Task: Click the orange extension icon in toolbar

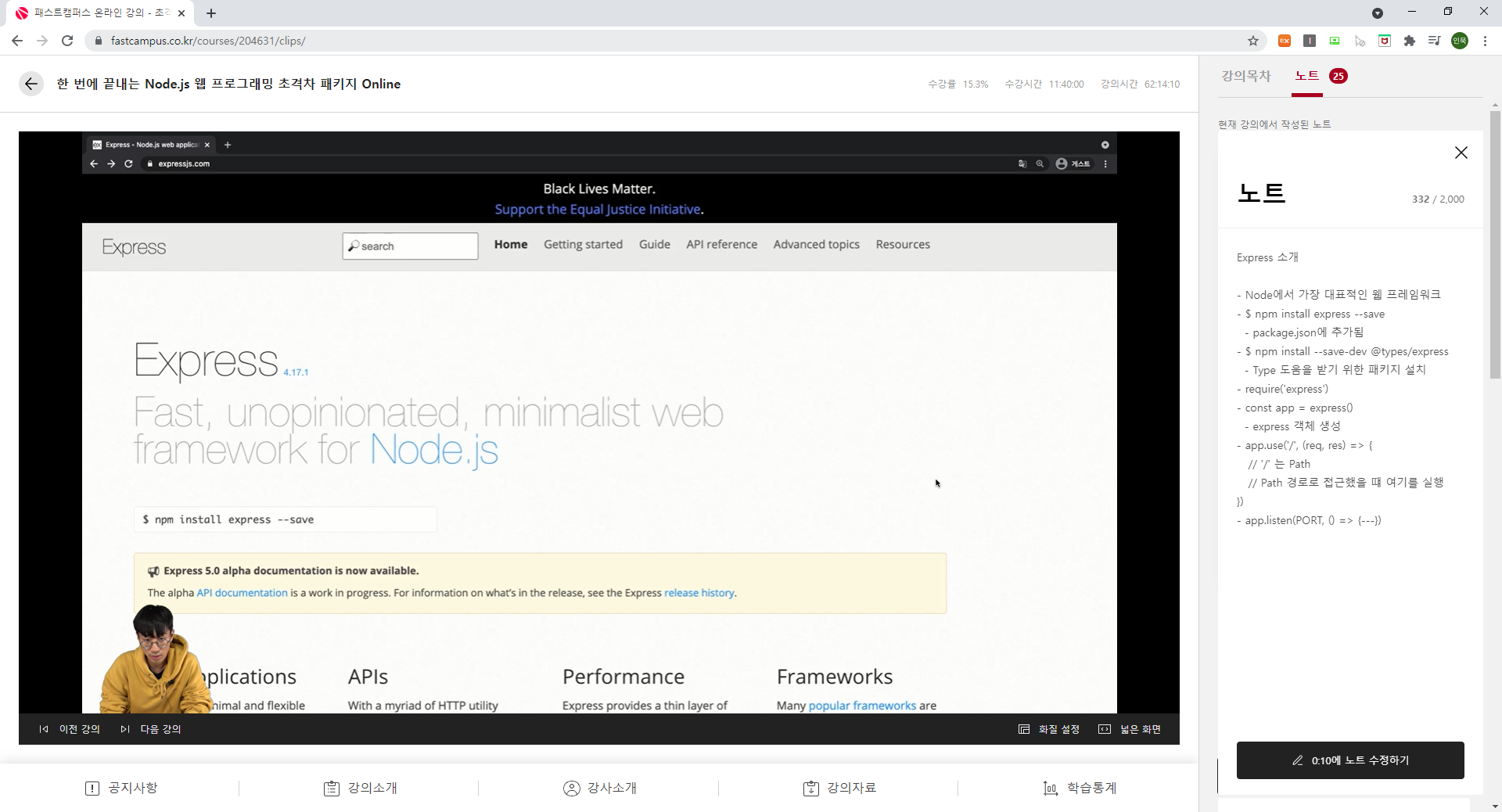Action: tap(1285, 41)
